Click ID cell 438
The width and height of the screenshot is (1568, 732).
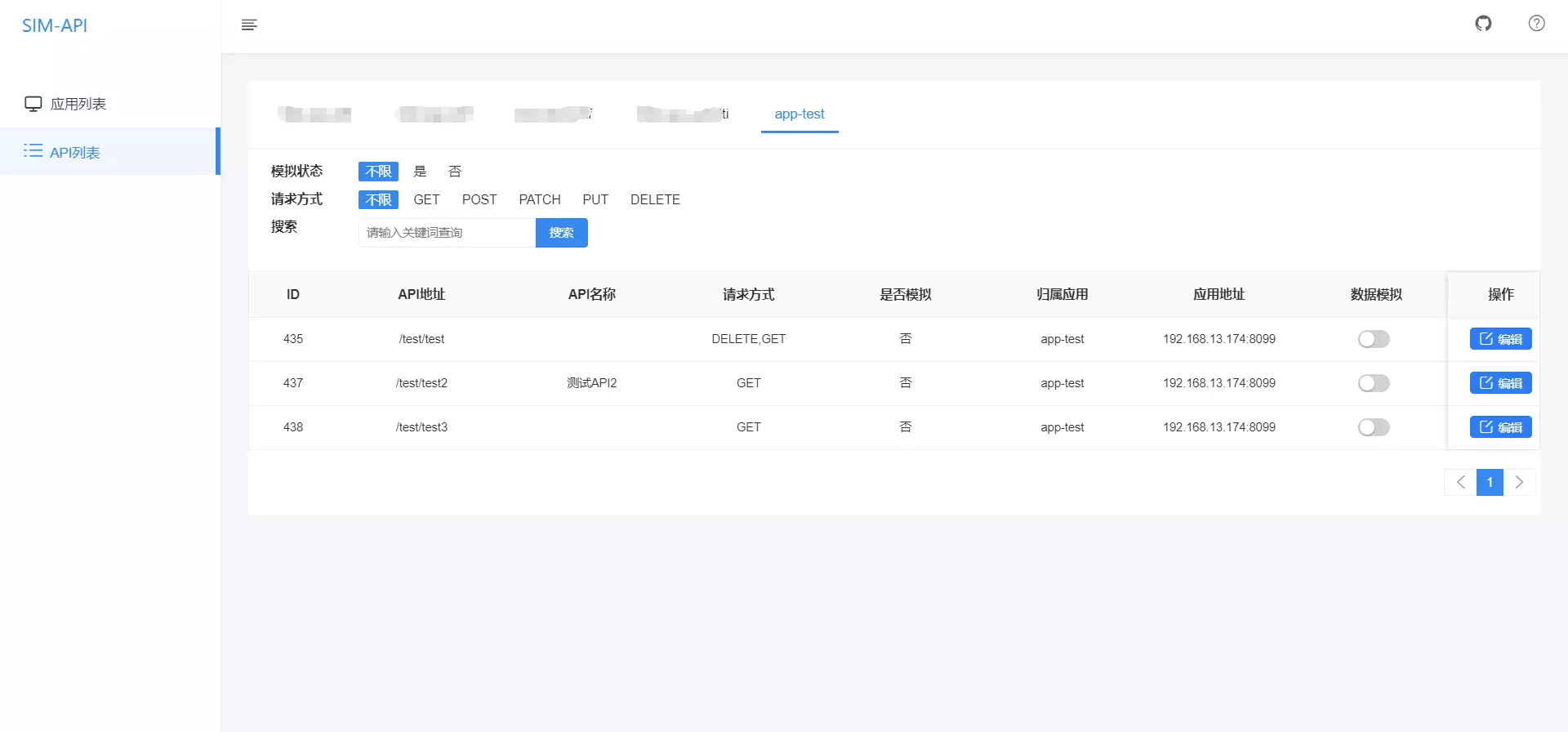point(293,427)
